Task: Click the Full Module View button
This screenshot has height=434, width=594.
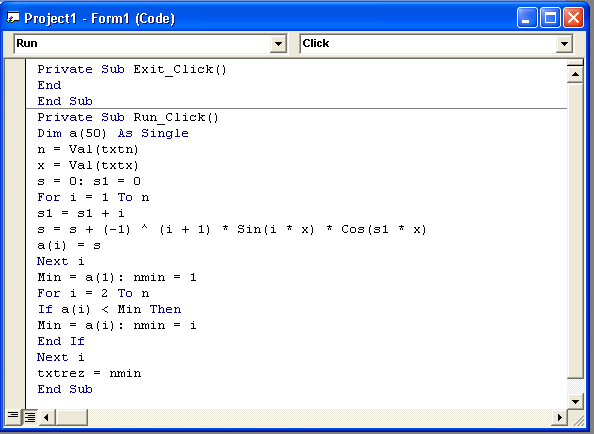Action: point(30,417)
